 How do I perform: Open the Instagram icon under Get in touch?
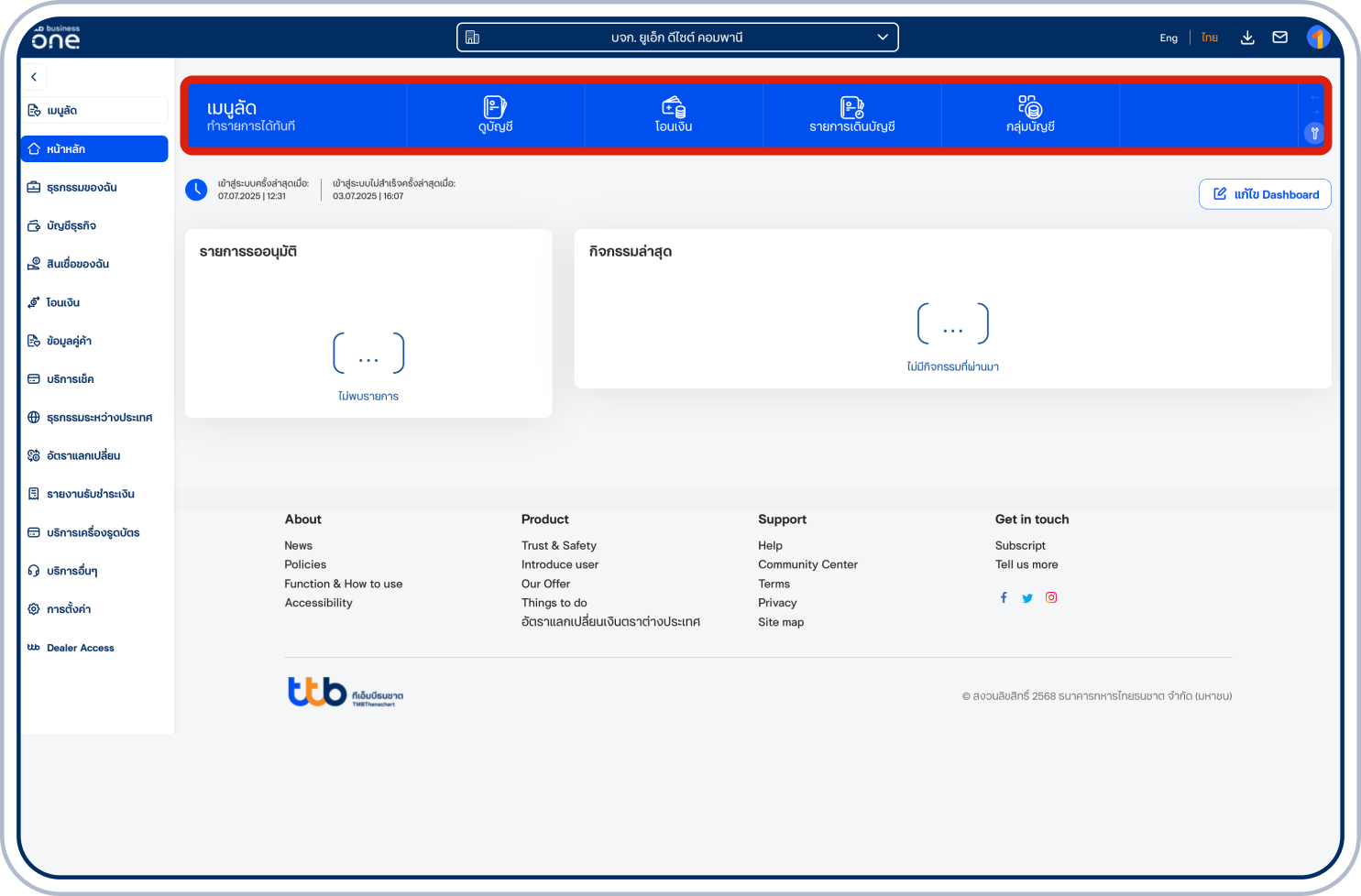click(1051, 596)
